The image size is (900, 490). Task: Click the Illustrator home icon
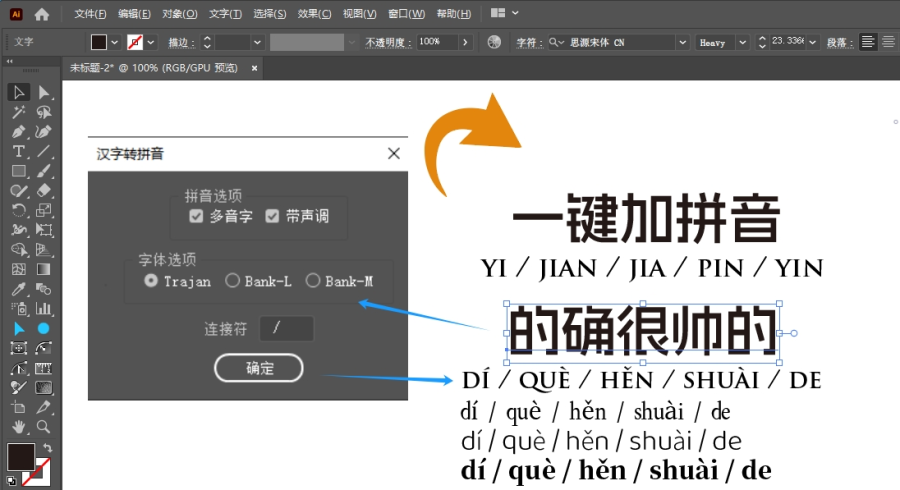[42, 14]
